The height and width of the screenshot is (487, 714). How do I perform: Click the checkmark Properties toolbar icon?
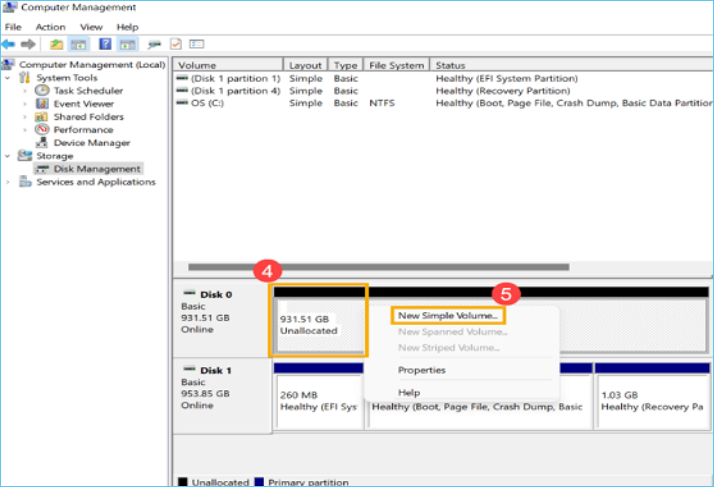coord(176,44)
